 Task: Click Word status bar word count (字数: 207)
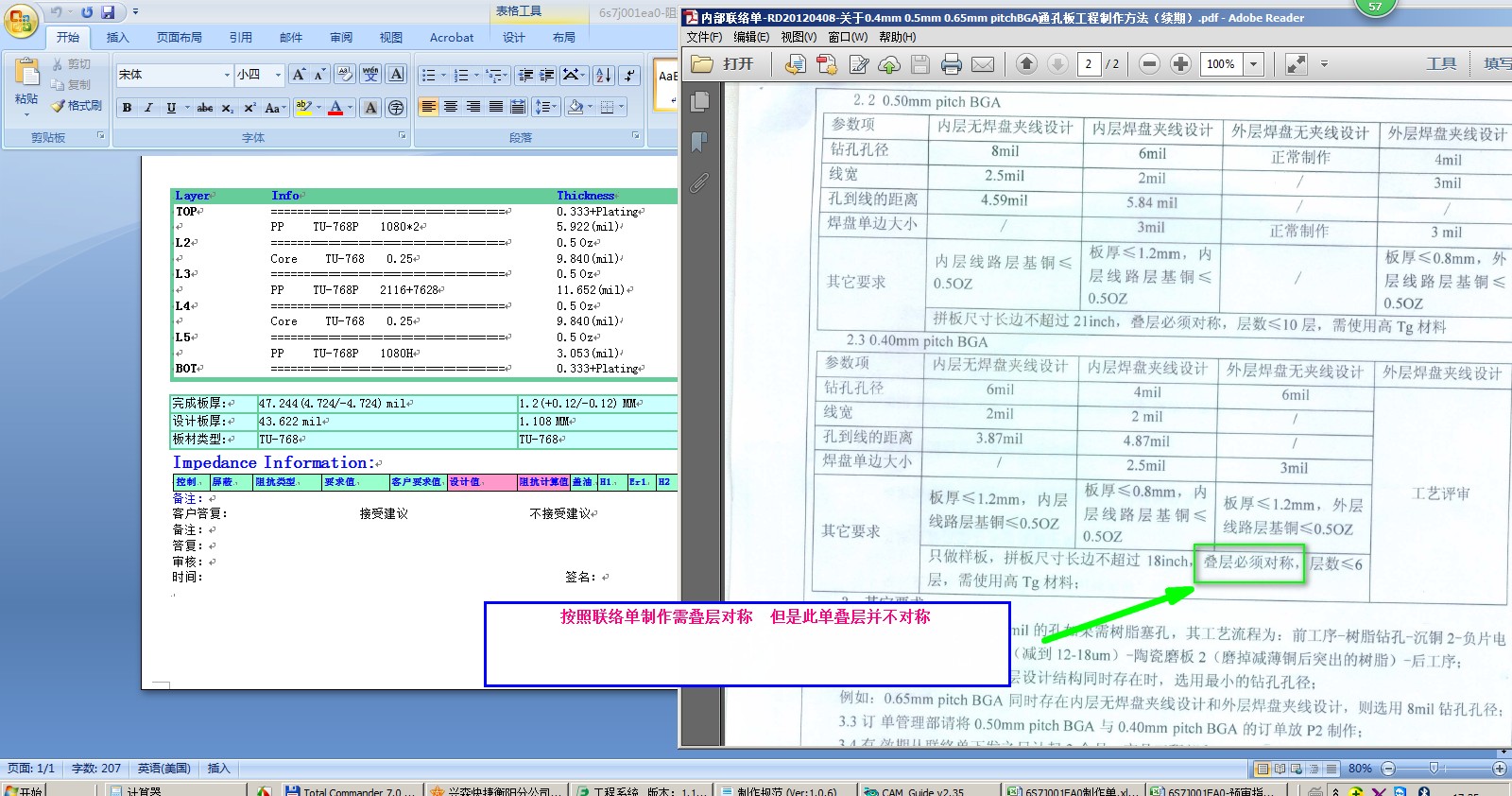[96, 769]
